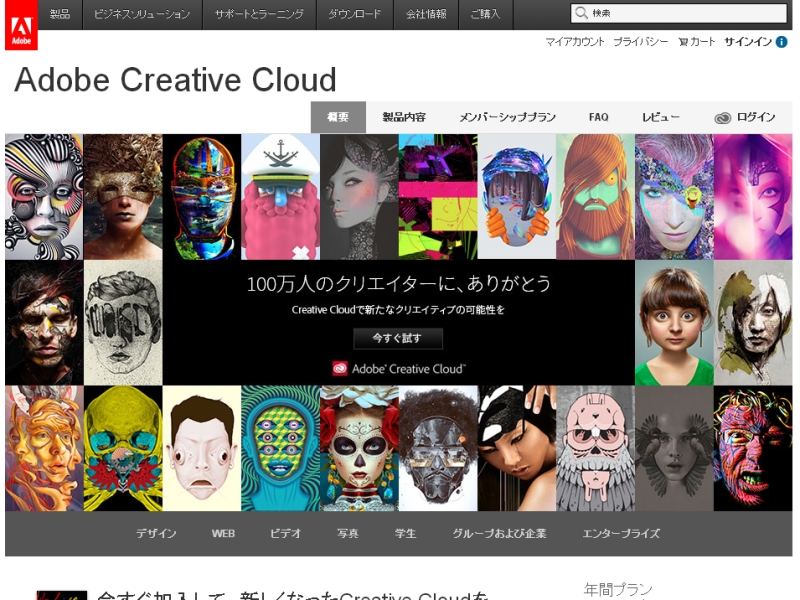800x600 pixels.
Task: Click the afro head with geometric mask
Action: click(438, 448)
